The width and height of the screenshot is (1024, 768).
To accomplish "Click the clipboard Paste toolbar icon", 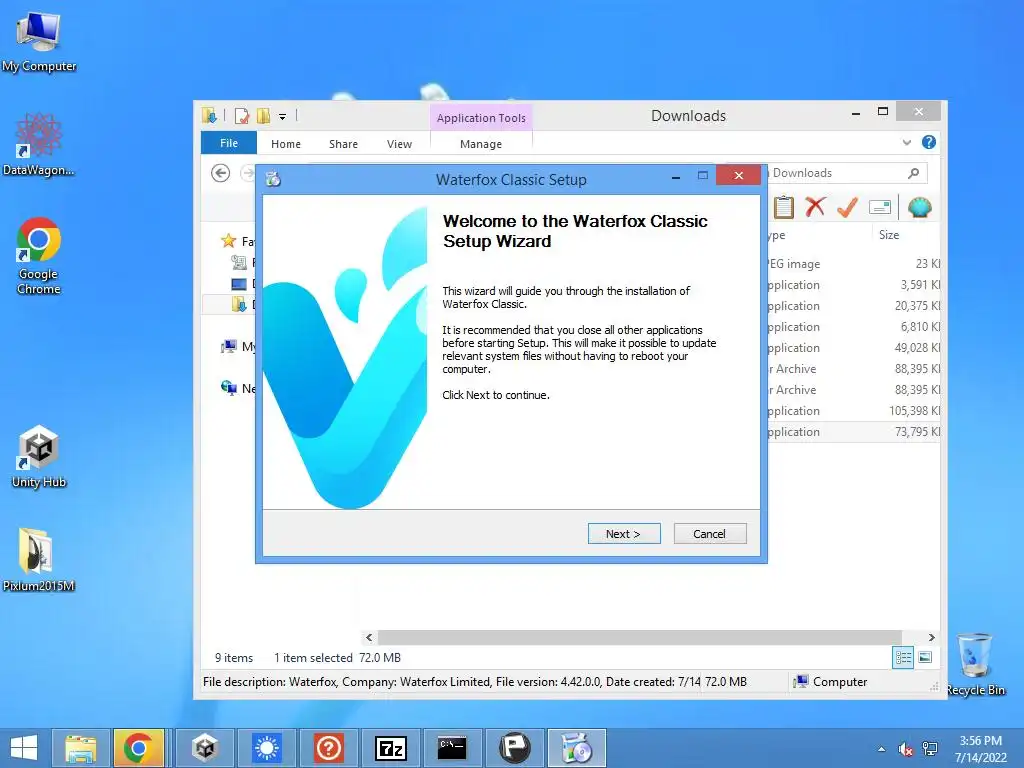I will click(x=784, y=208).
